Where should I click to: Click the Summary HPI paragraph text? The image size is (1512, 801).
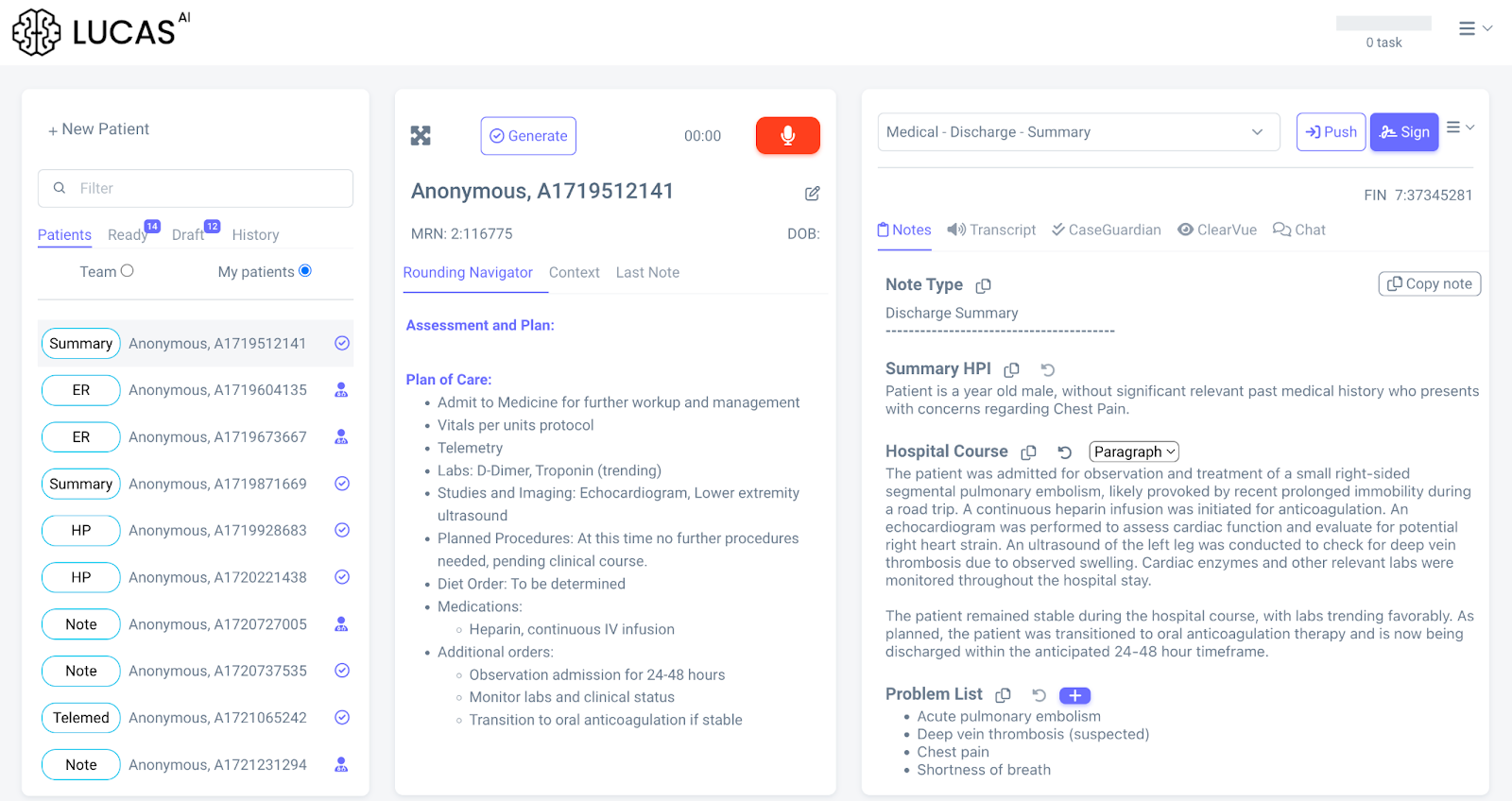pyautogui.click(x=1182, y=400)
